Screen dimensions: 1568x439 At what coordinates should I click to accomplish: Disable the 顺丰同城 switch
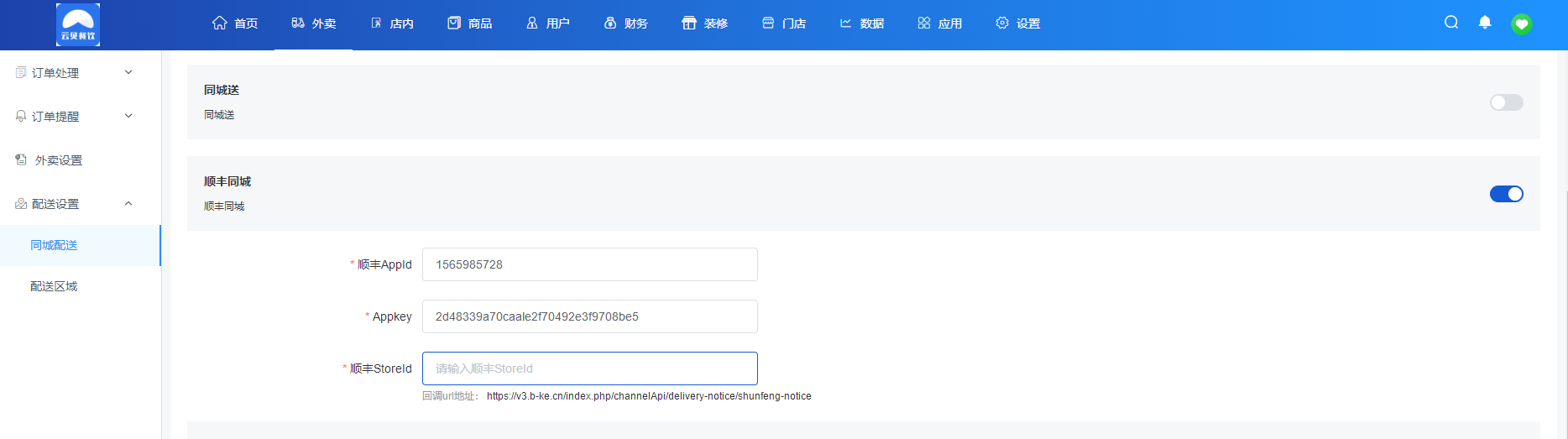pos(1507,194)
